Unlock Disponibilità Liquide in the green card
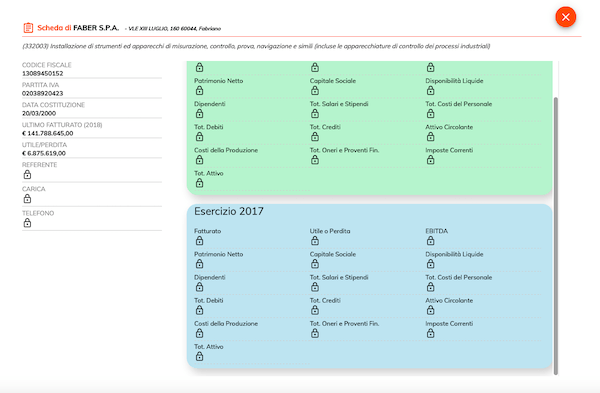 pos(430,90)
